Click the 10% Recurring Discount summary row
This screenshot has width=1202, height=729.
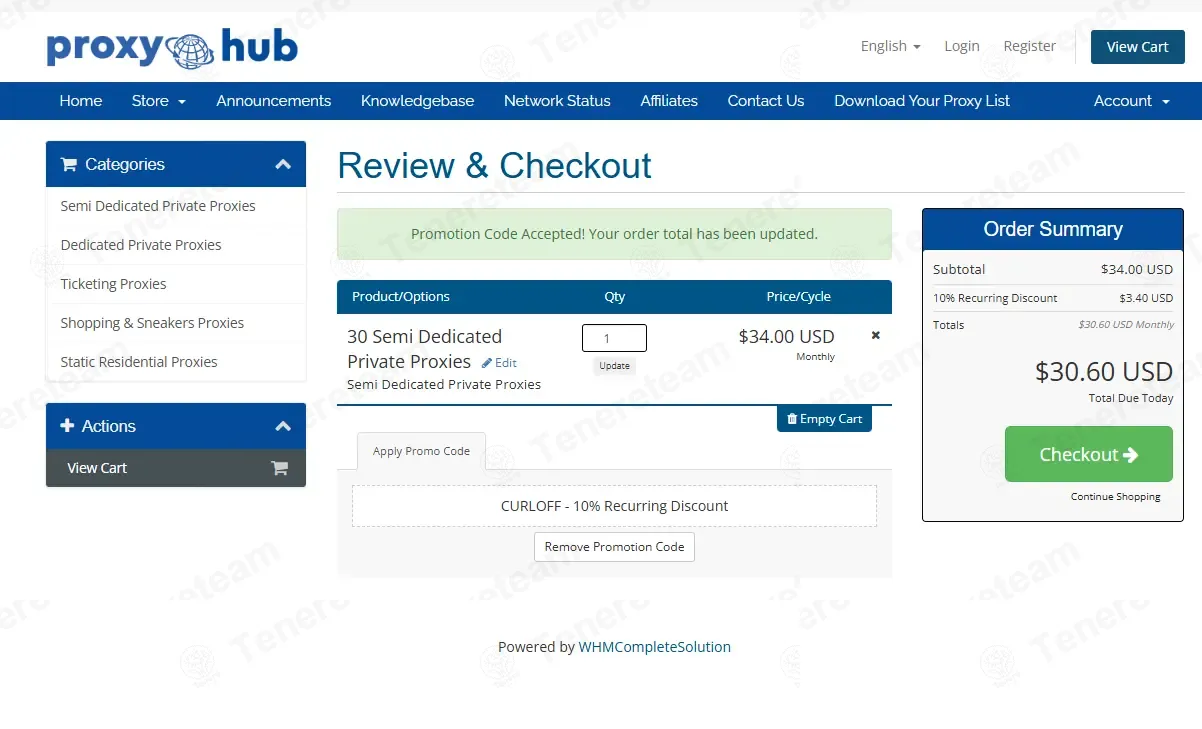click(1053, 298)
